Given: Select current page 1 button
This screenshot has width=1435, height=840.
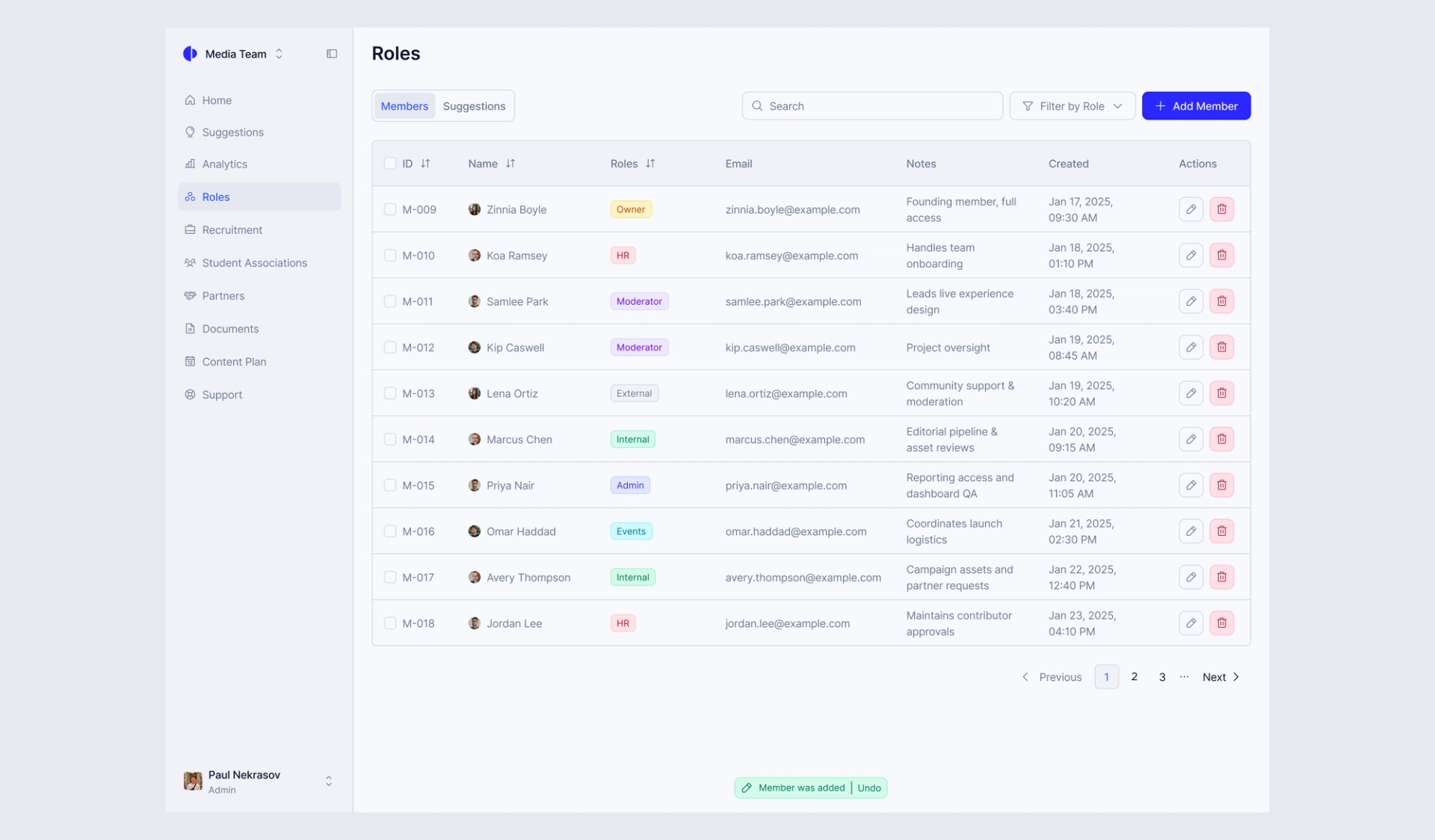Looking at the screenshot, I should point(1106,677).
